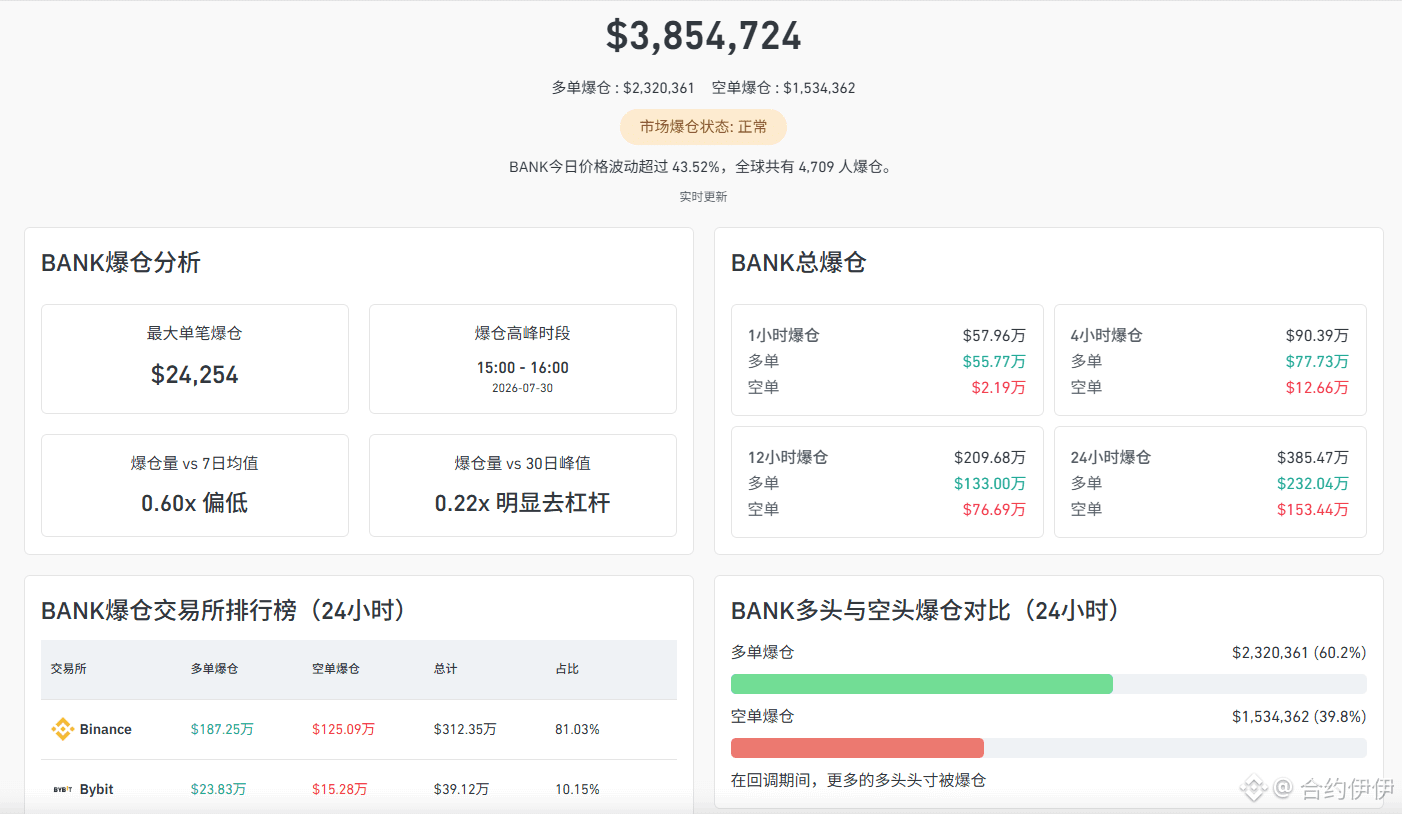Click Binance share 81.03%

click(577, 730)
